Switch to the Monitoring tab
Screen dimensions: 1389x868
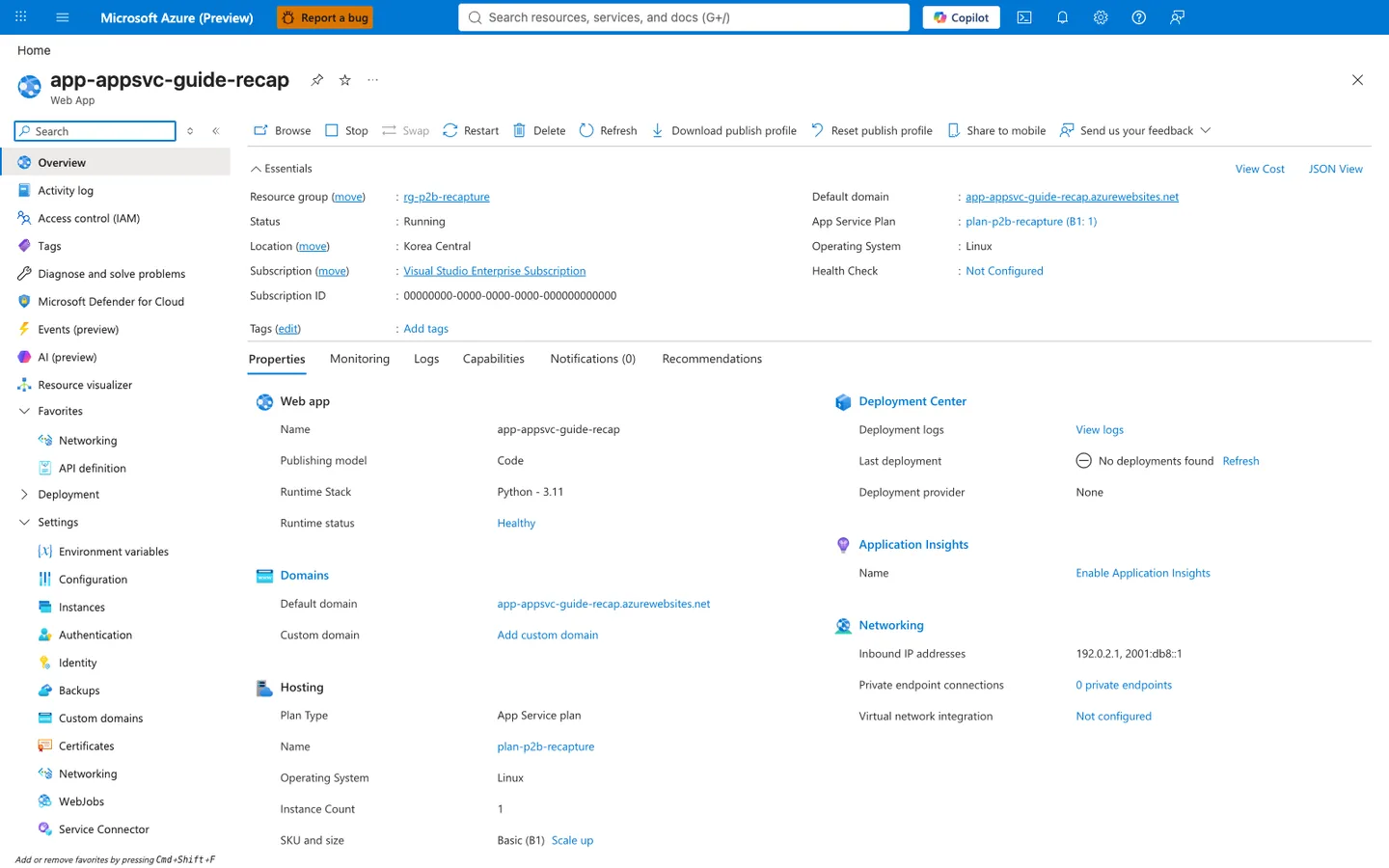(x=360, y=359)
